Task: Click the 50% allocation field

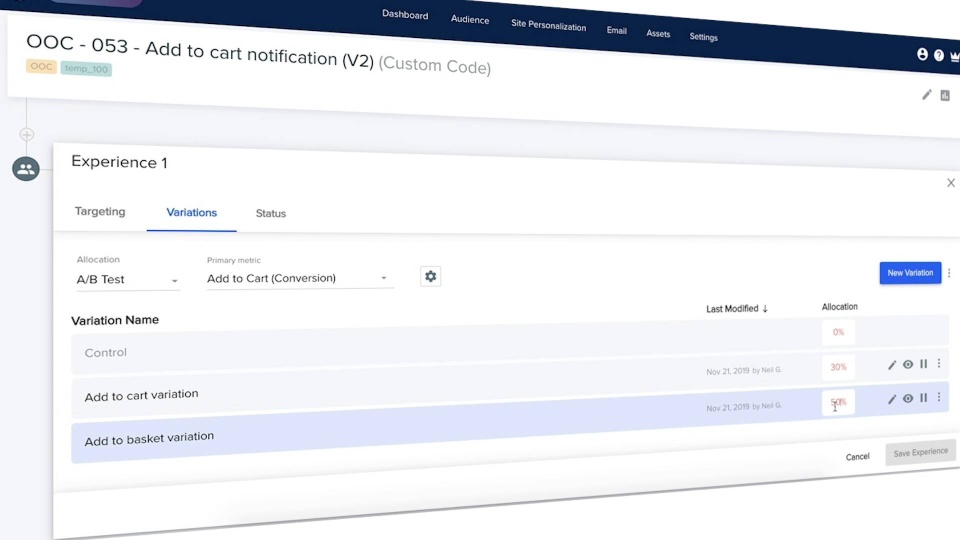Action: click(838, 402)
